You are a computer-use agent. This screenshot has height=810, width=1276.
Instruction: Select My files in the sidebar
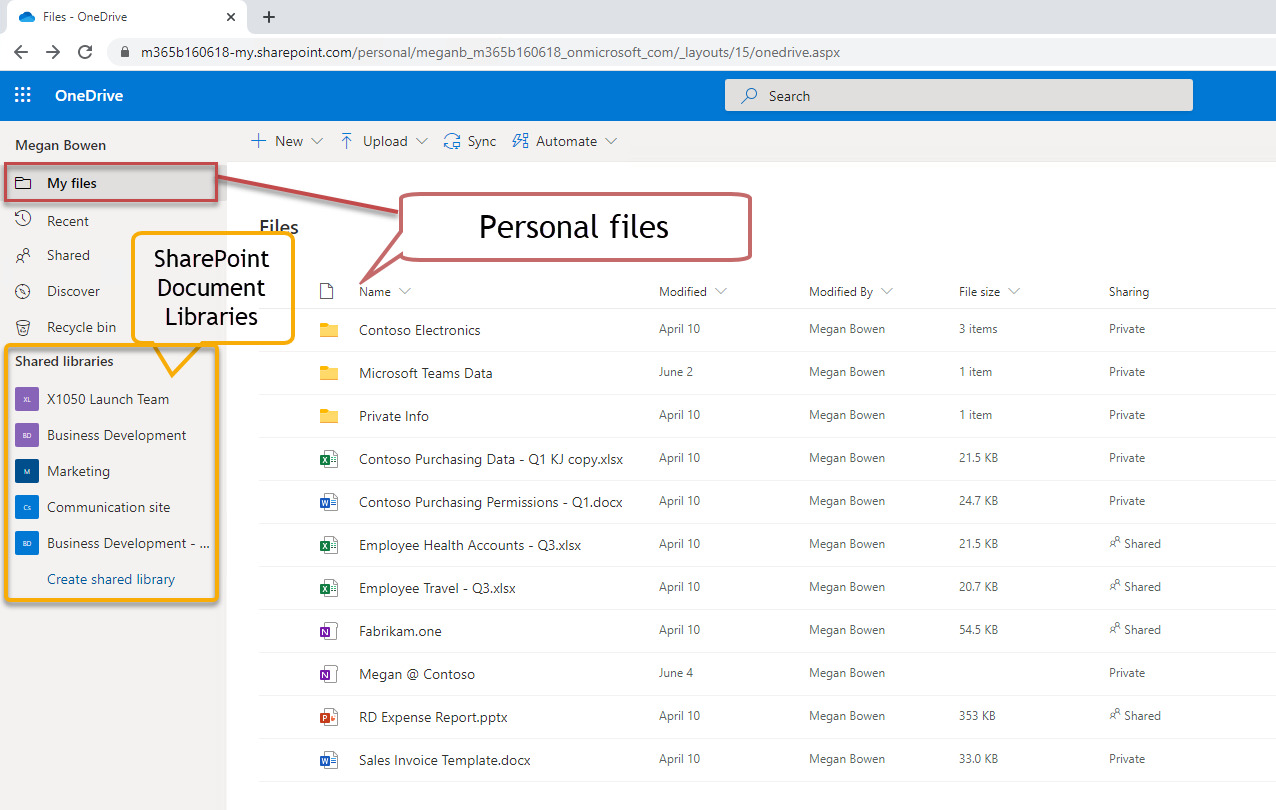coord(111,183)
